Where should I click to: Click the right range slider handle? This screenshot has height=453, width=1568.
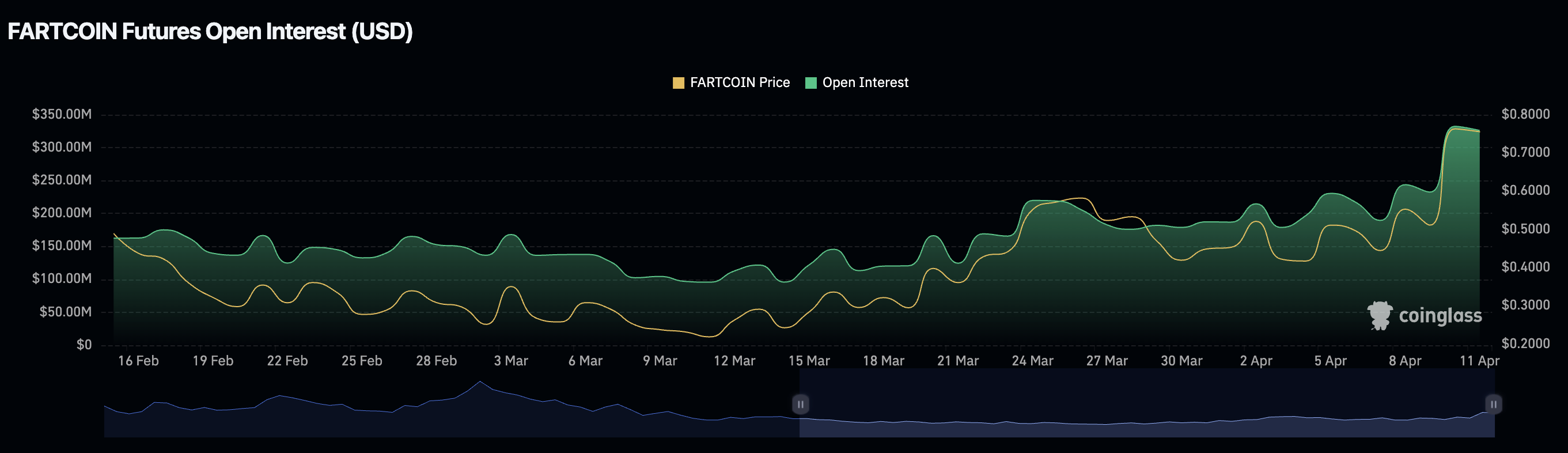pyautogui.click(x=1493, y=404)
